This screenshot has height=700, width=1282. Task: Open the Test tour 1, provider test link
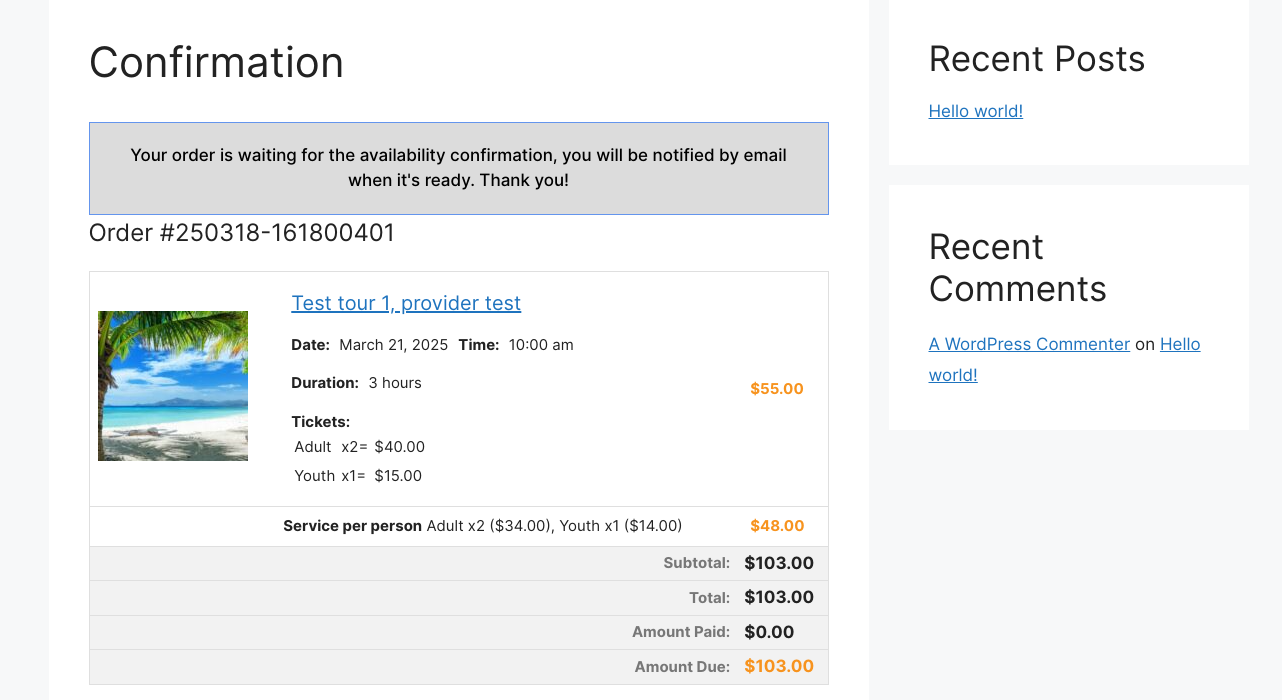(x=406, y=303)
